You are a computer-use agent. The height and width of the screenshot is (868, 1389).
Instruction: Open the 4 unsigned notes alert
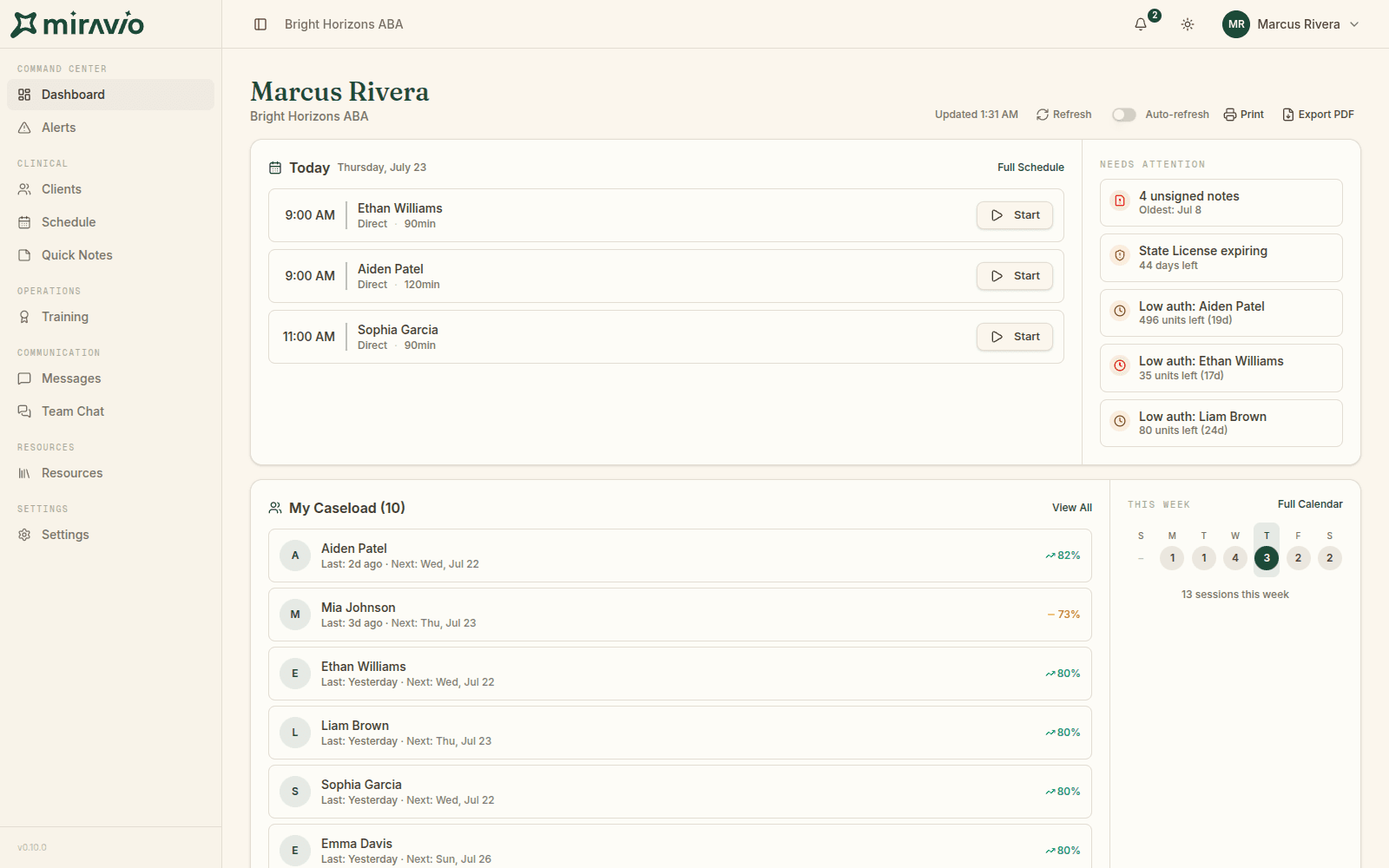point(1221,202)
